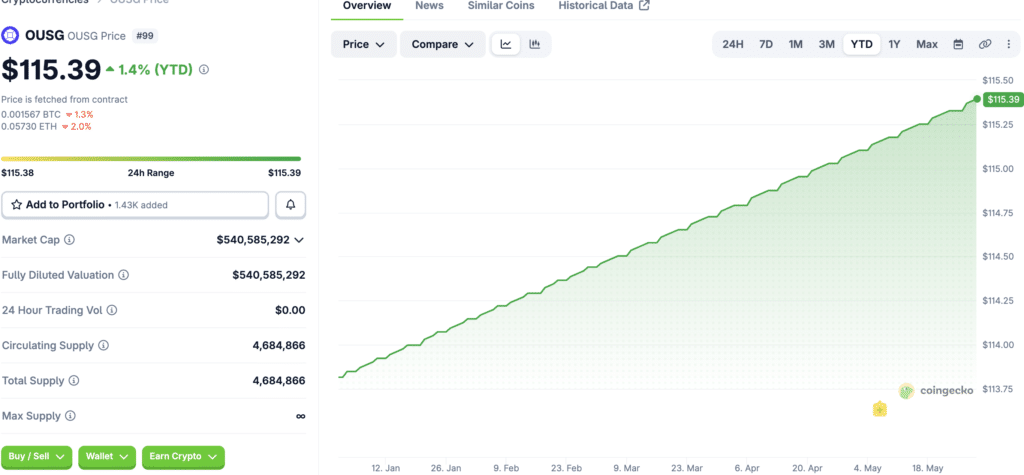
Task: Click the #99 rank badge
Action: (x=144, y=36)
